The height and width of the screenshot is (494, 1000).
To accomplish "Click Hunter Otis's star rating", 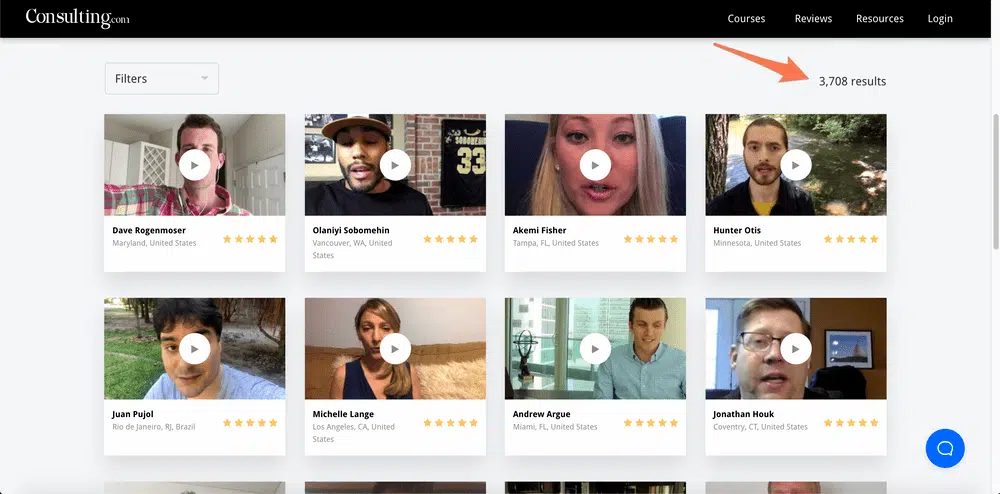I will (x=851, y=239).
